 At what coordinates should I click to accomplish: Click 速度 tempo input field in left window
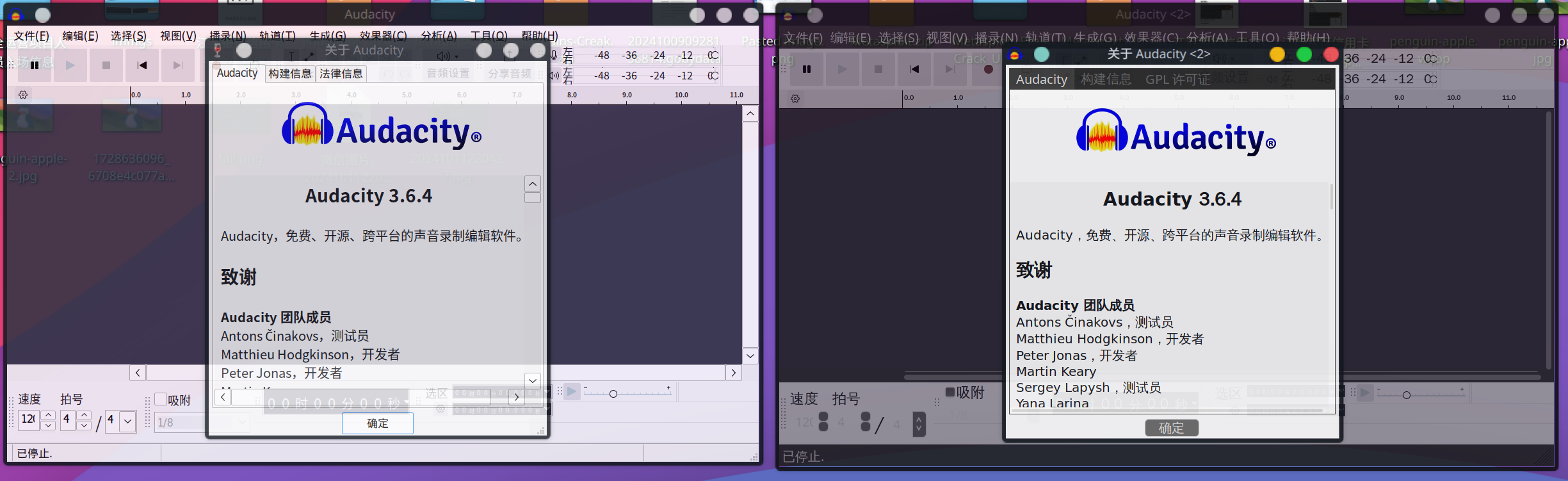(29, 420)
